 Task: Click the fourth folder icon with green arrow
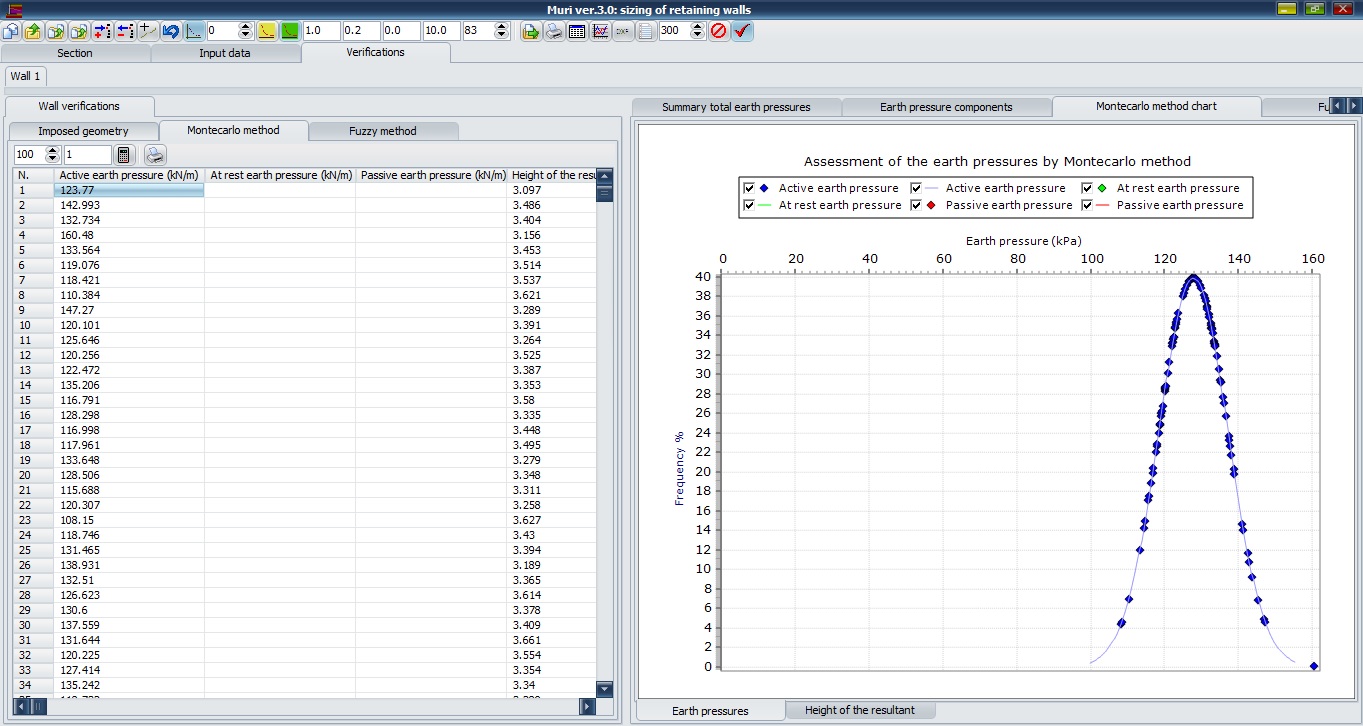79,31
